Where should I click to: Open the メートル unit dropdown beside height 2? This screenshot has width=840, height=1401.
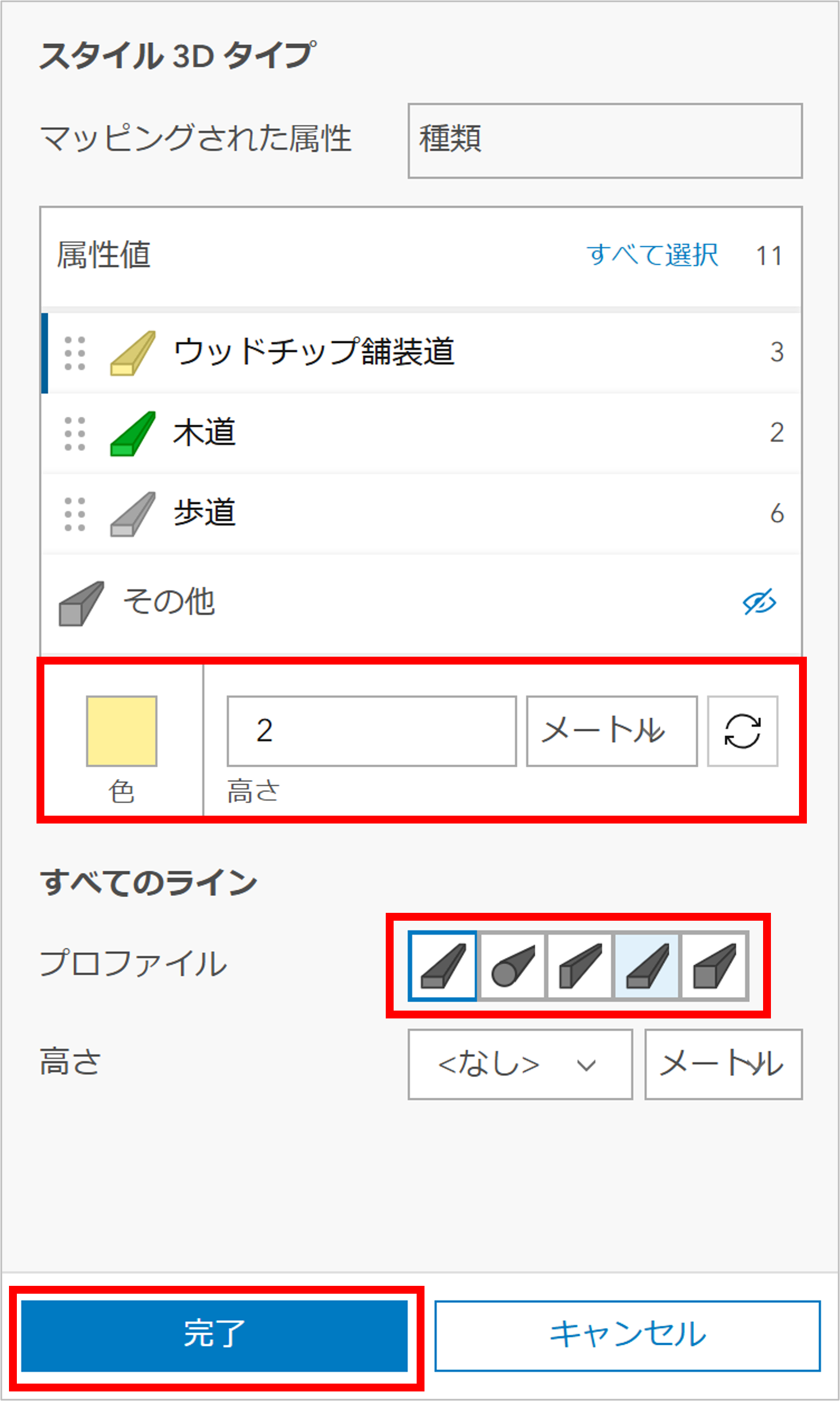pyautogui.click(x=612, y=731)
